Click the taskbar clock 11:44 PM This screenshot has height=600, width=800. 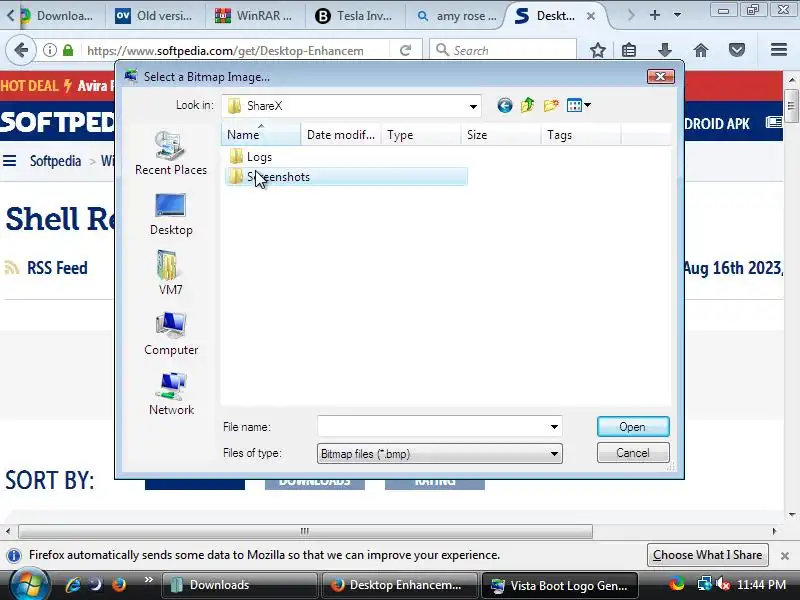click(761, 585)
